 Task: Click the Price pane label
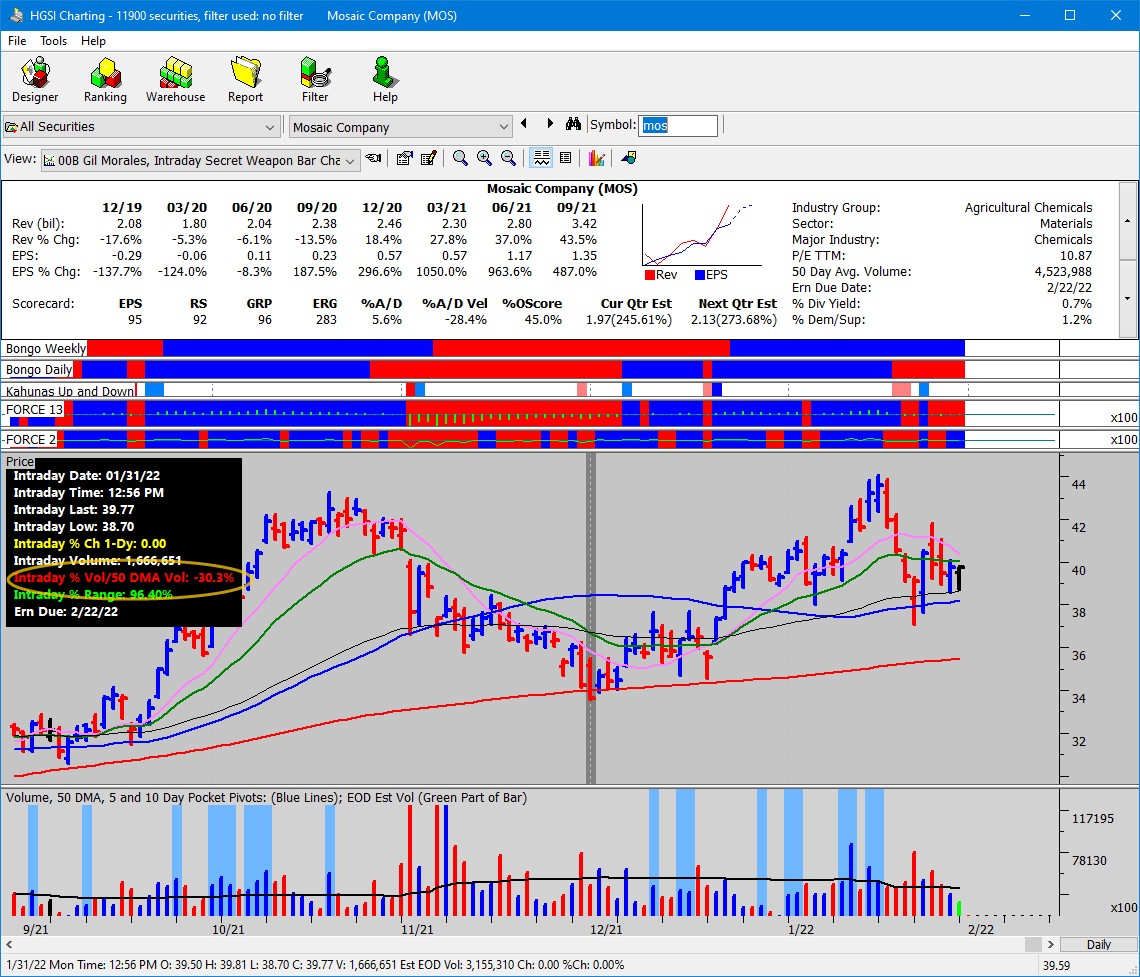tap(20, 462)
